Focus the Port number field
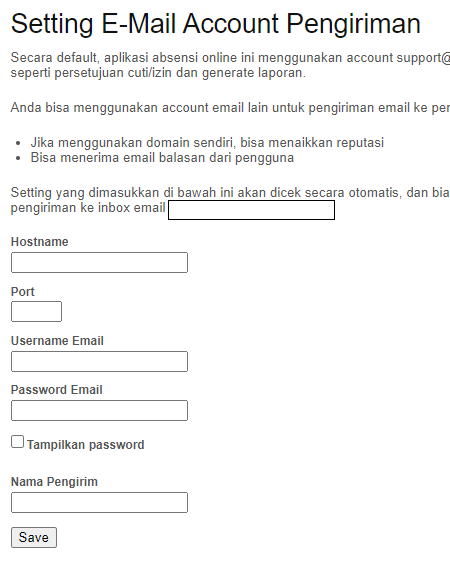The width and height of the screenshot is (450, 563). click(36, 311)
